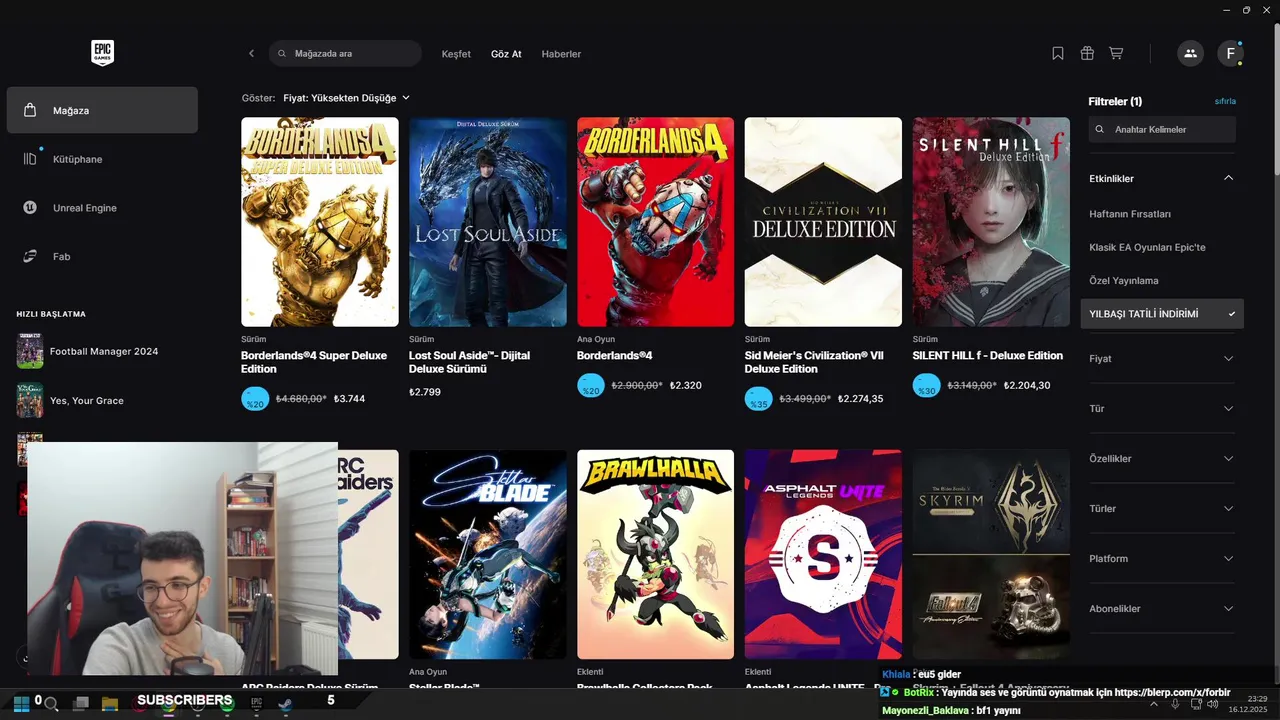Image resolution: width=1280 pixels, height=720 pixels.
Task: Open File Explorer from the taskbar
Action: point(110,704)
